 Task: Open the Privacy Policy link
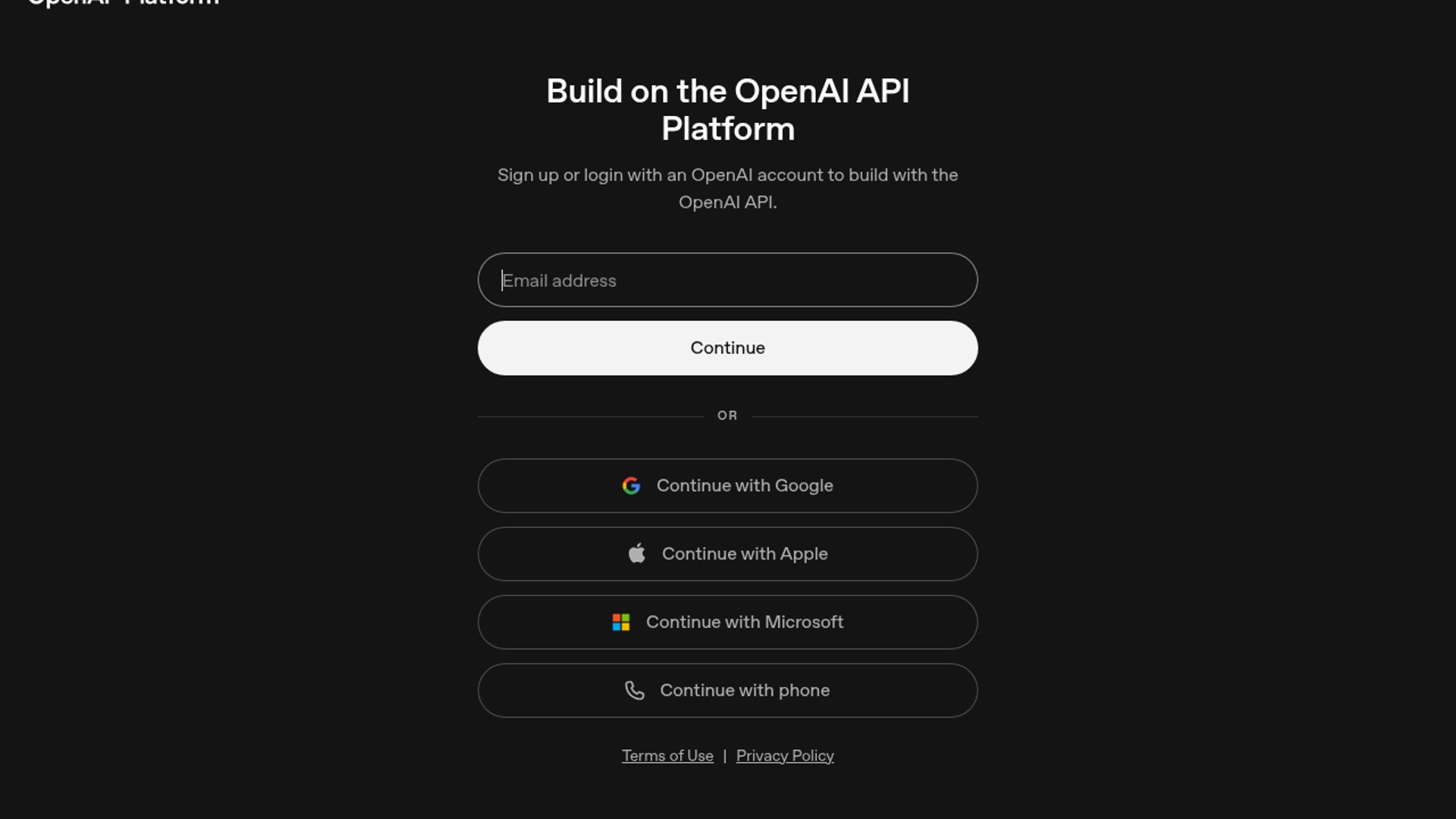[785, 756]
